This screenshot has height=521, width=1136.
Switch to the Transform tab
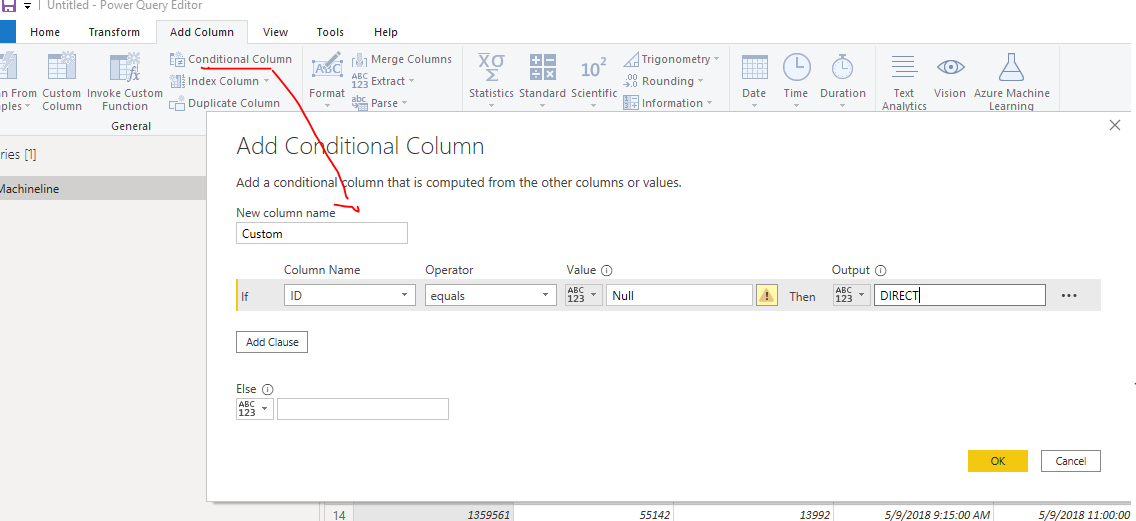pos(114,32)
